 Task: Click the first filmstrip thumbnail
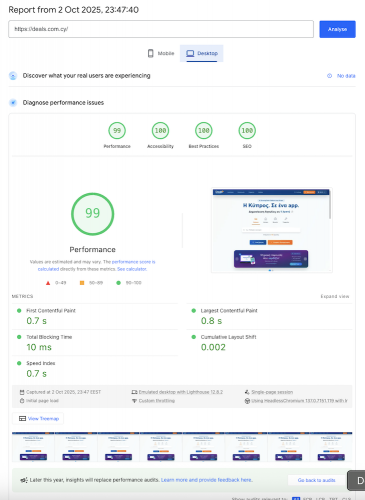point(33,447)
